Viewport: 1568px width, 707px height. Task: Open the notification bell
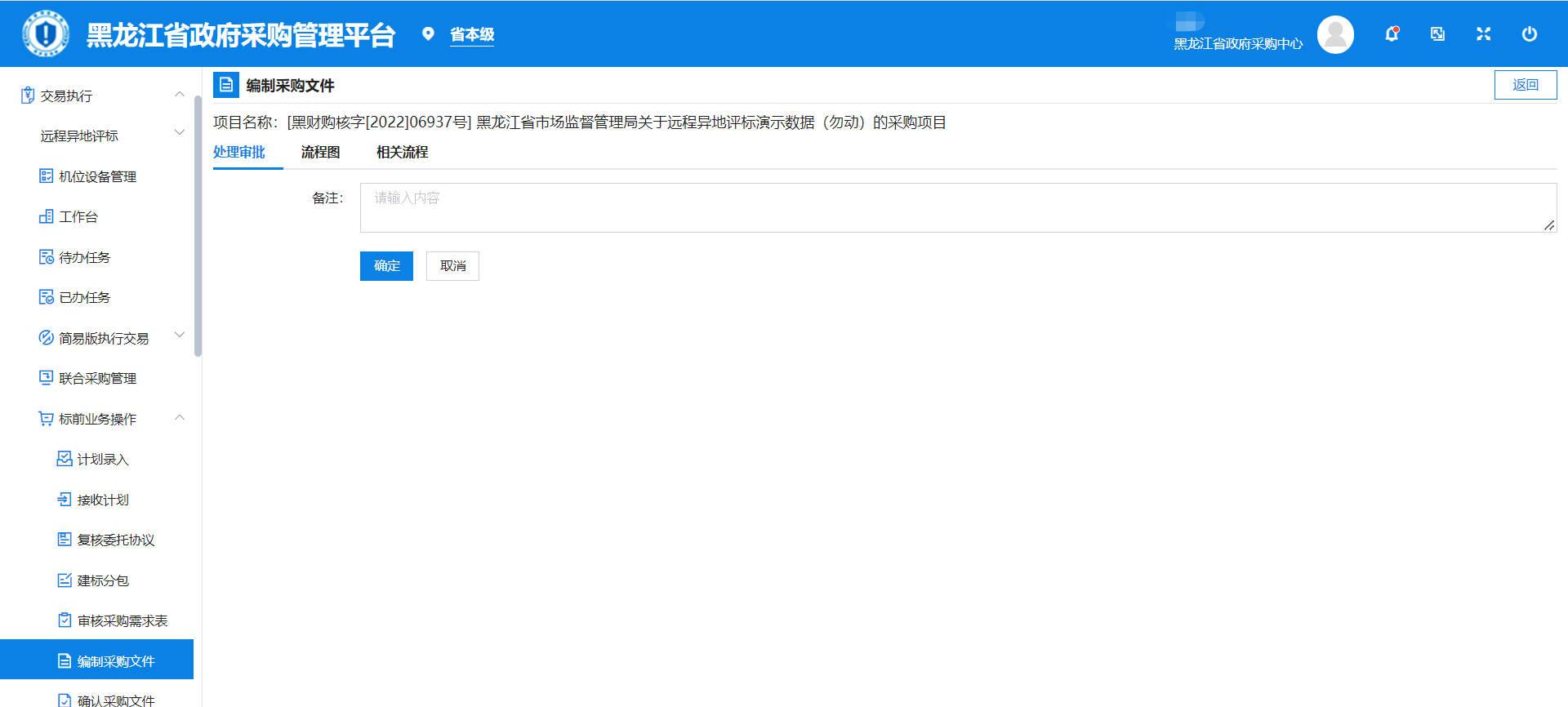click(x=1392, y=33)
